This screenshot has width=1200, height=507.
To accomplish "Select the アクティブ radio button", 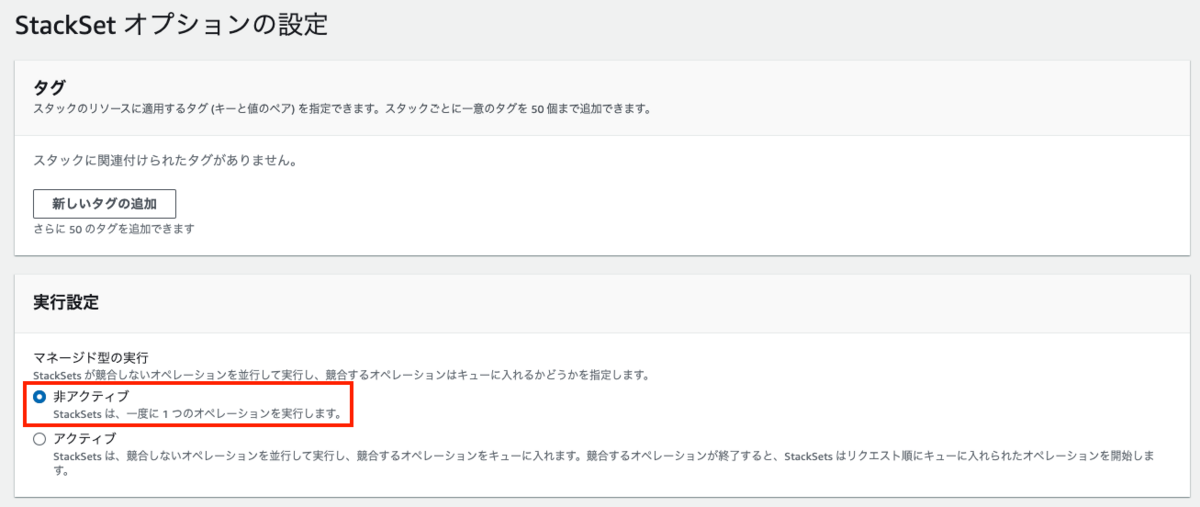I will (x=40, y=439).
